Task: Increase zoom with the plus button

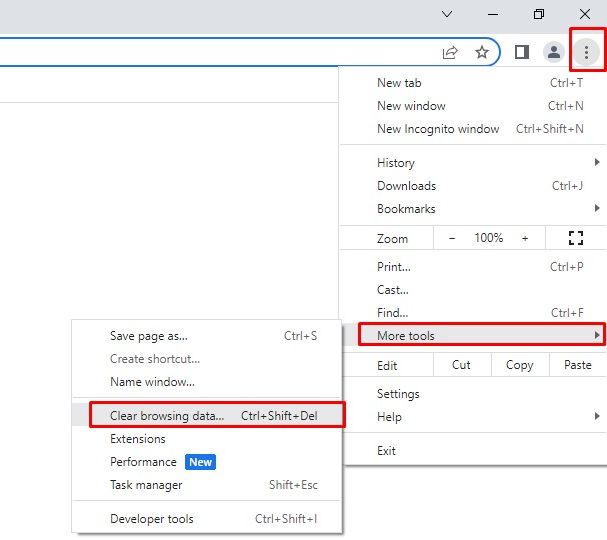Action: point(525,238)
